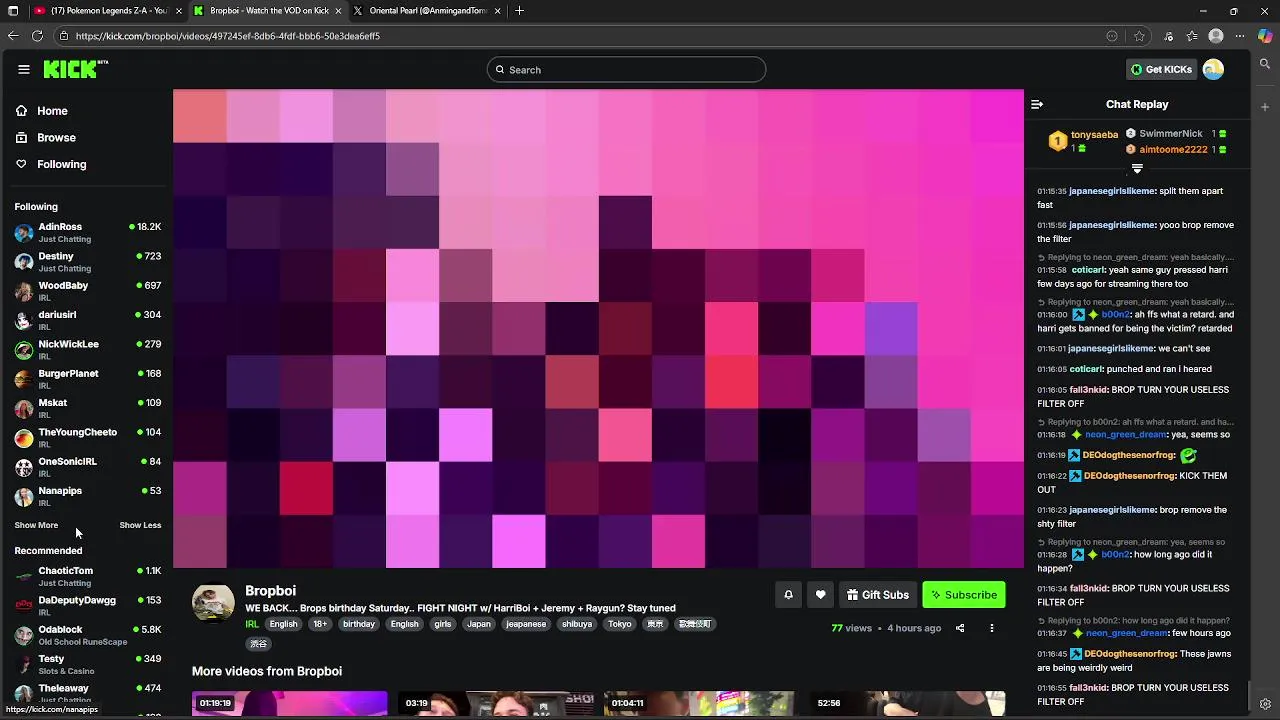This screenshot has width=1280, height=720.
Task: Click the browser profile account icon
Action: coord(1216,36)
